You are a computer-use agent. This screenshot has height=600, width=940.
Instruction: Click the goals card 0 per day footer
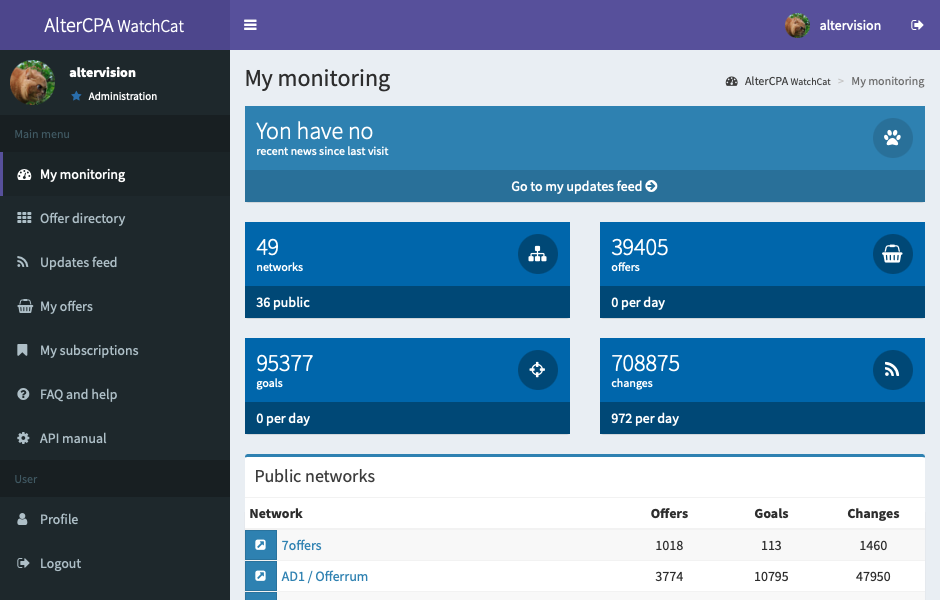[407, 418]
